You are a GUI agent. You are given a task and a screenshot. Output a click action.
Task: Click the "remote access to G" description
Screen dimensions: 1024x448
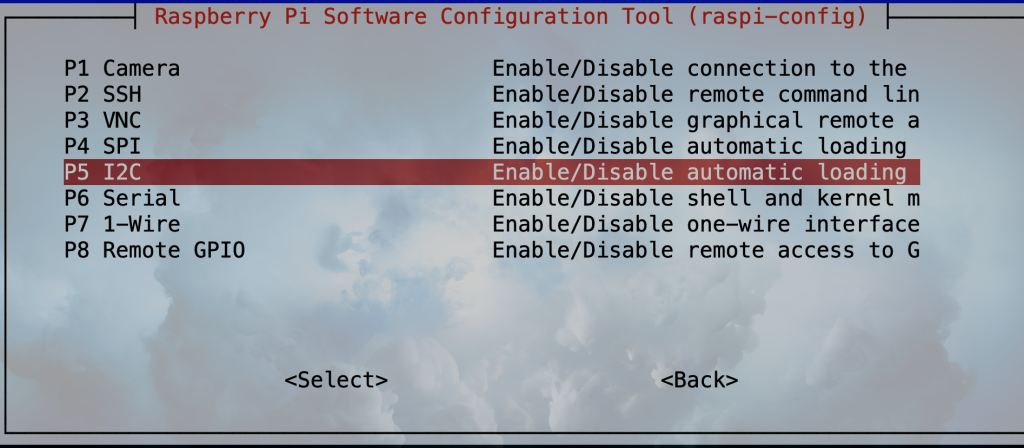click(803, 250)
